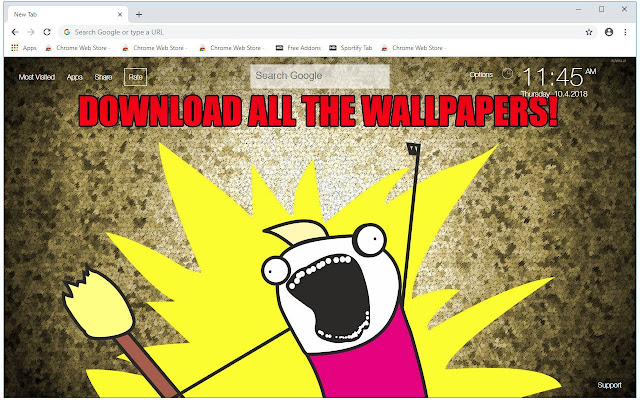Viewport: 640px width, 400px height.
Task: Open the first Chrome Web Store bookmark
Action: tap(78, 48)
